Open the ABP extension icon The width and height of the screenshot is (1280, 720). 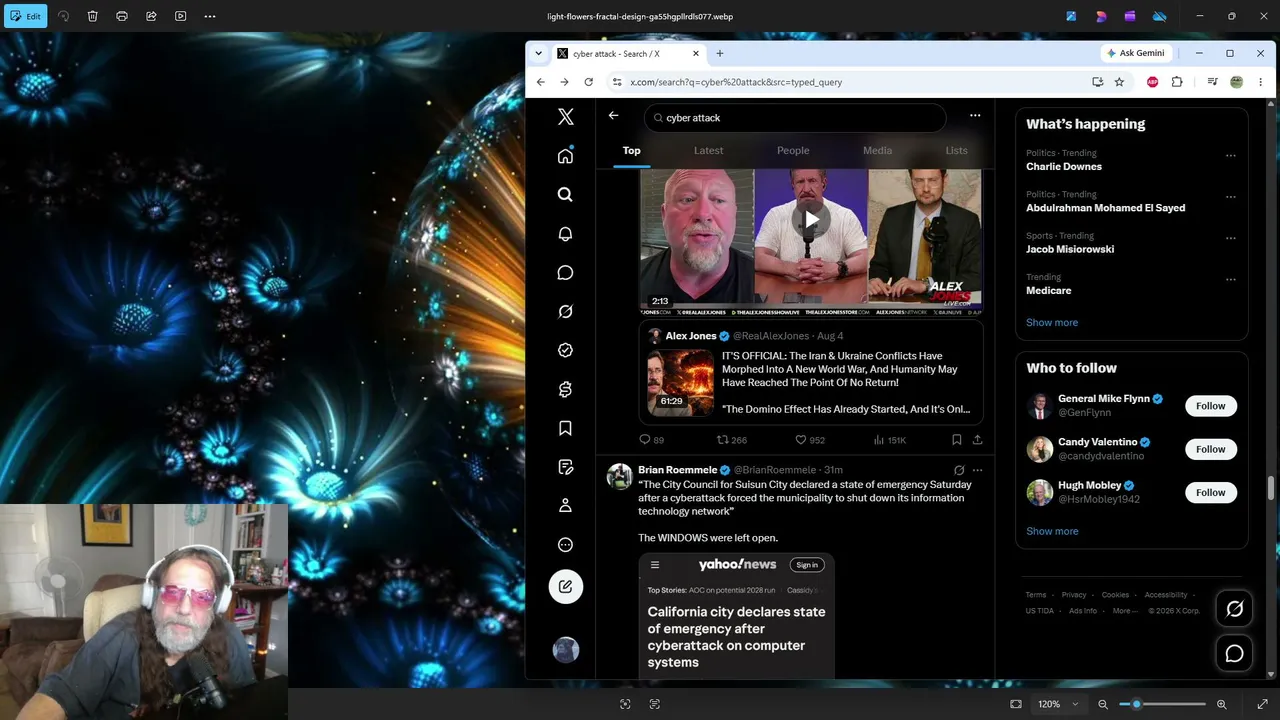(x=1153, y=82)
